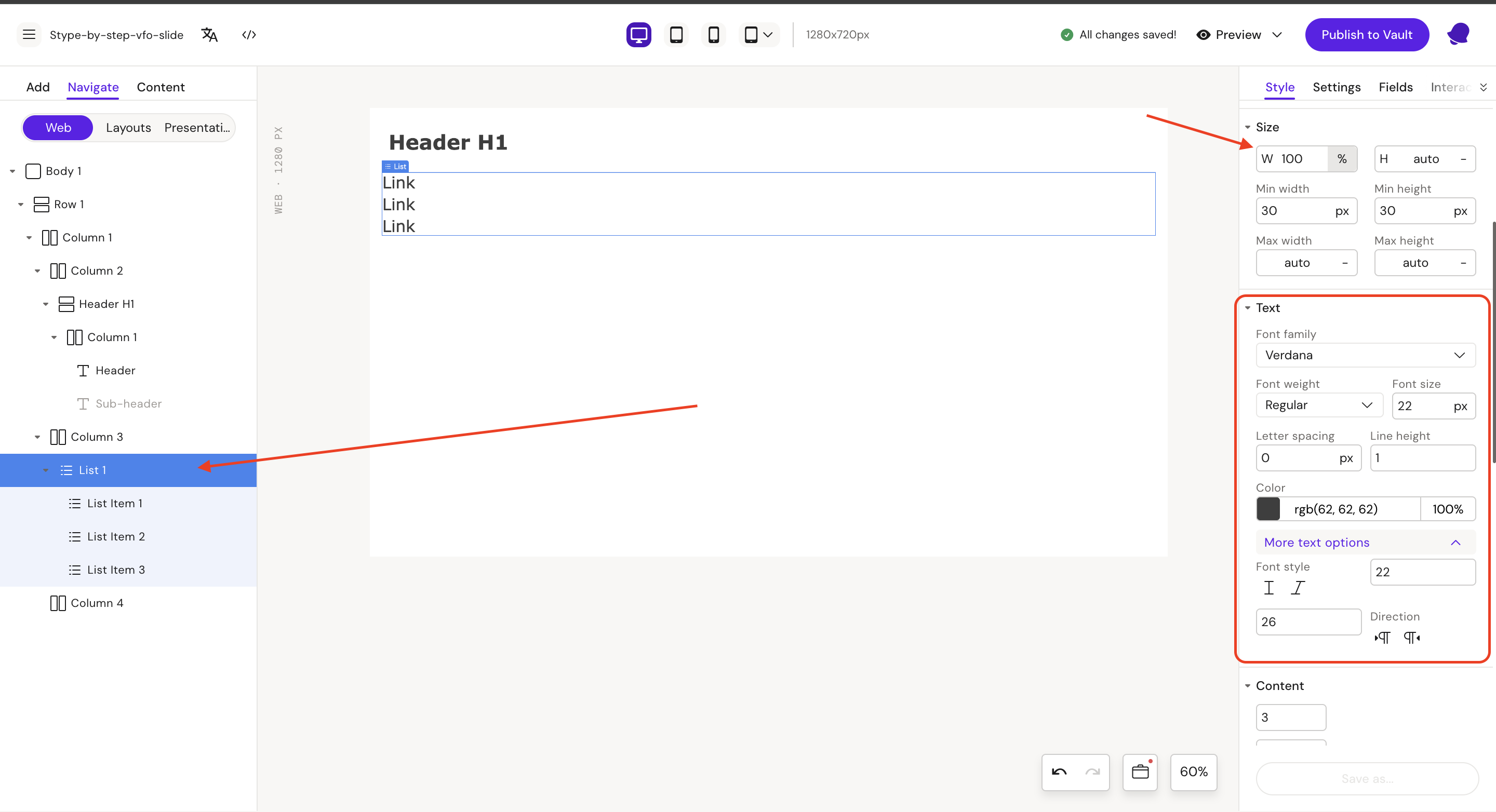This screenshot has height=812, width=1496.
Task: Switch to tablet device view
Action: point(676,35)
